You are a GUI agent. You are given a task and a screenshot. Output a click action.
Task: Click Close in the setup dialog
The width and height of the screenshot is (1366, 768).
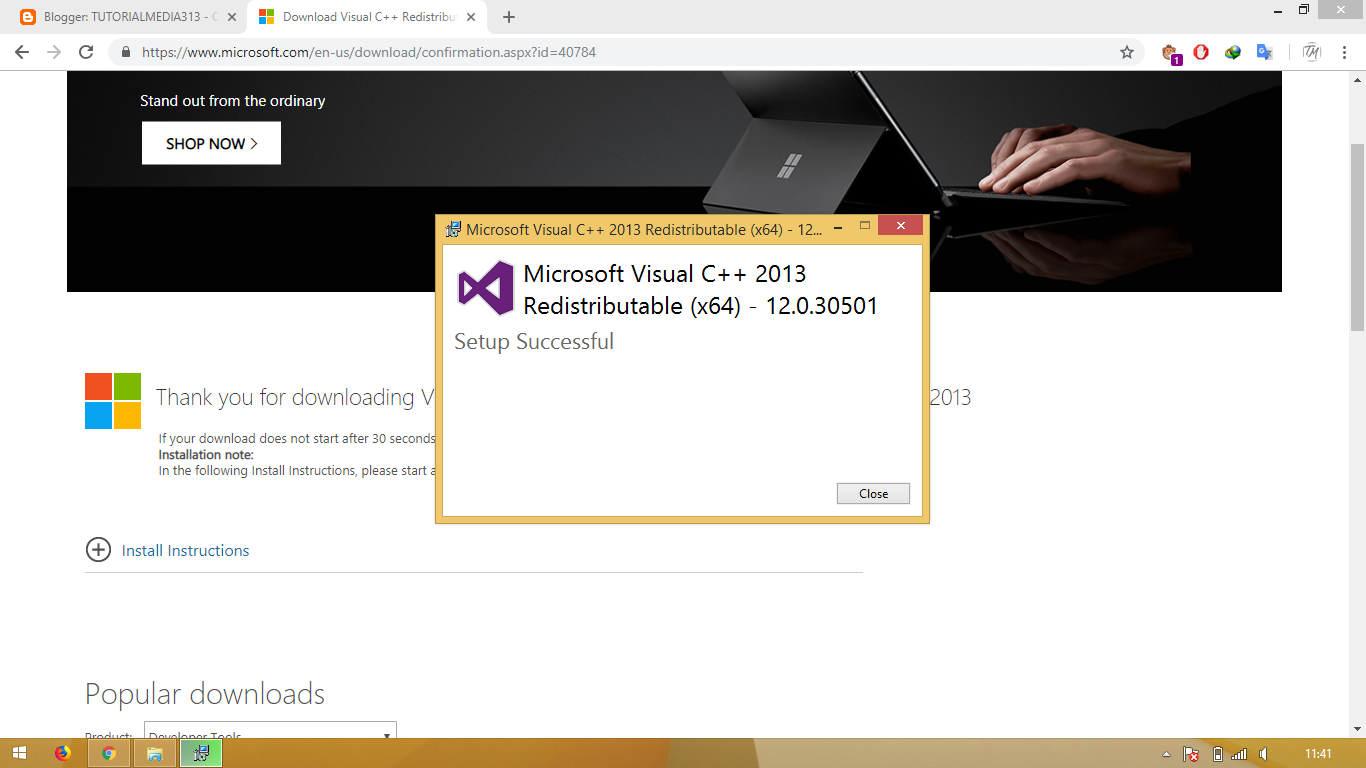coord(873,493)
